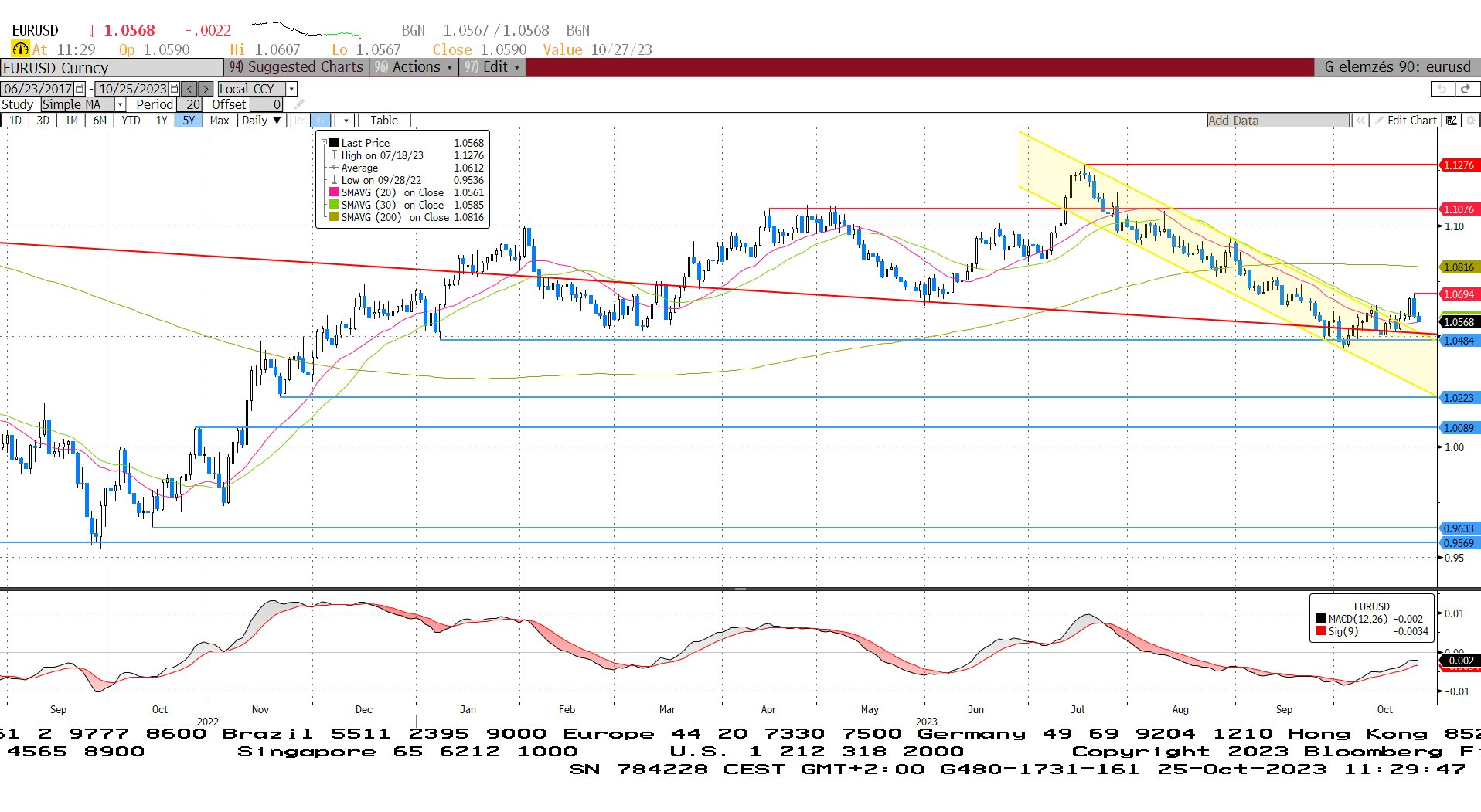Collapse panel with double-chevron icon

tap(1360, 121)
